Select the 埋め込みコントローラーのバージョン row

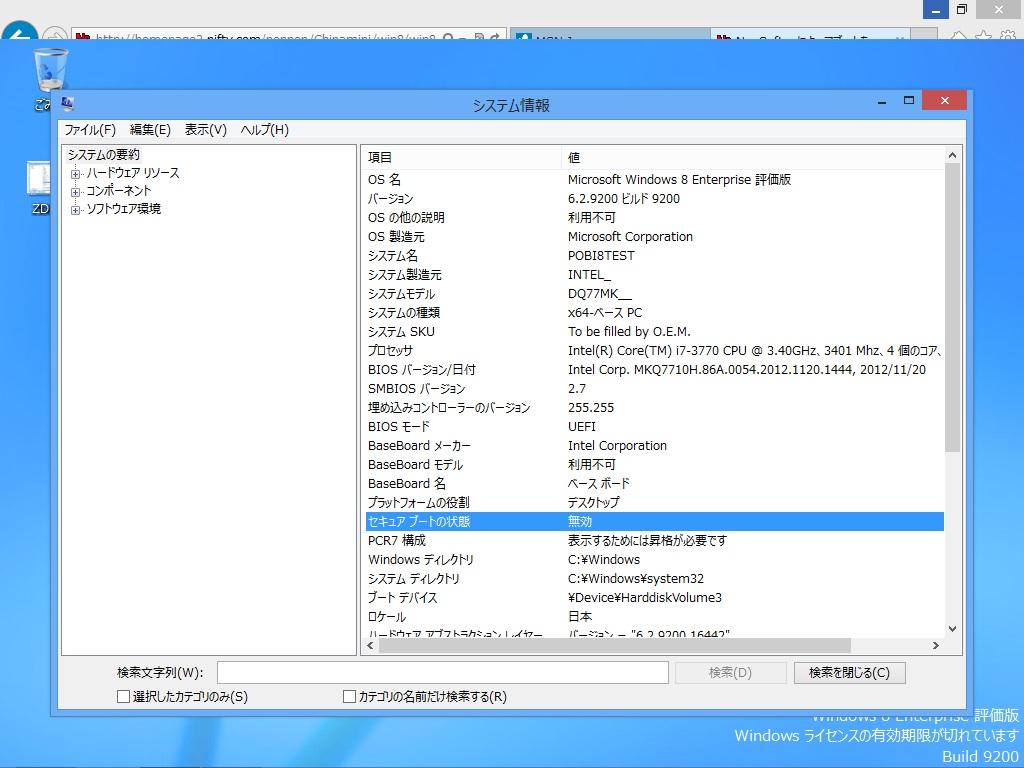(x=653, y=408)
